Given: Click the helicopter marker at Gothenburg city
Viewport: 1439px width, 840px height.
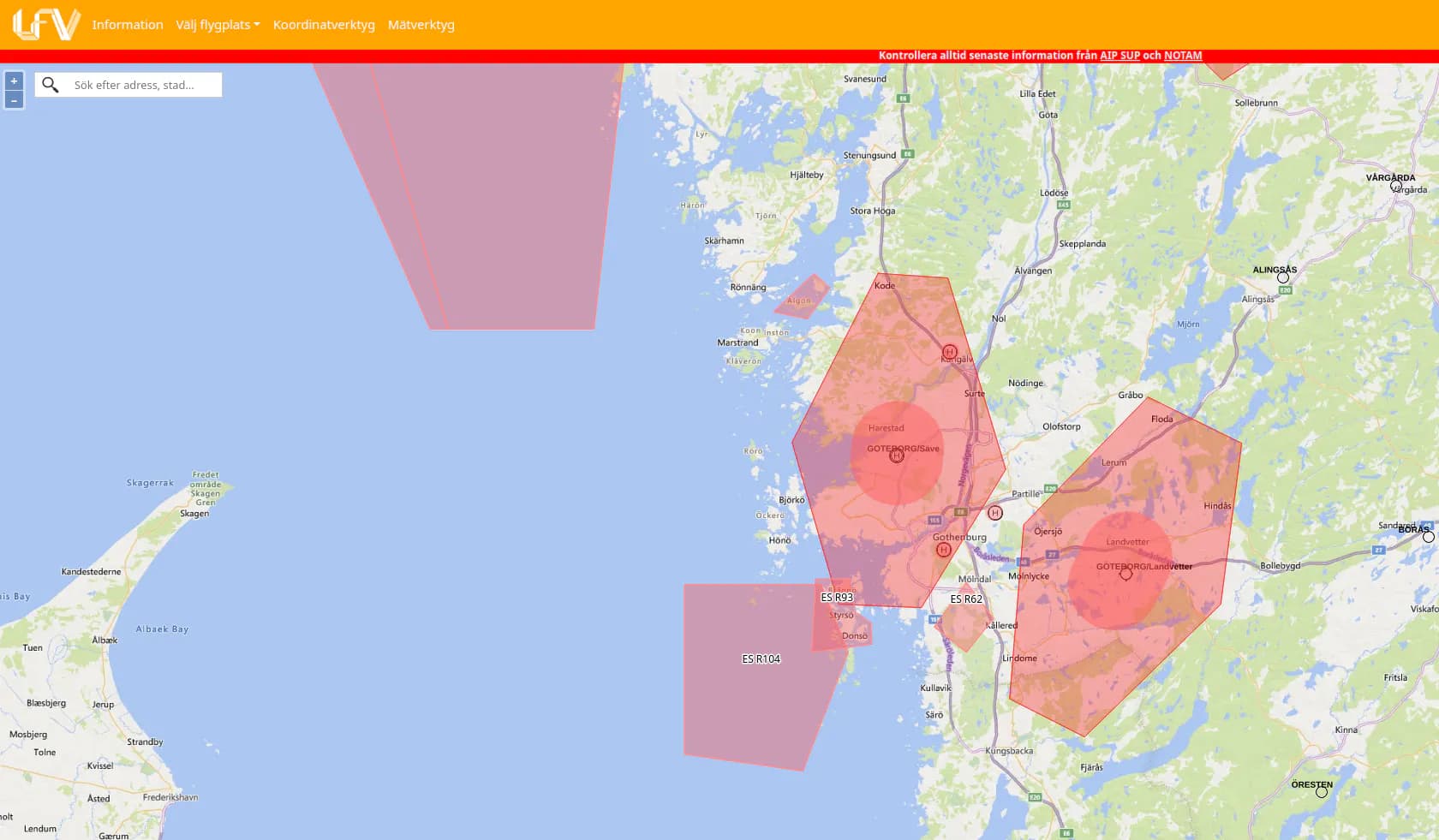Looking at the screenshot, I should [x=943, y=549].
